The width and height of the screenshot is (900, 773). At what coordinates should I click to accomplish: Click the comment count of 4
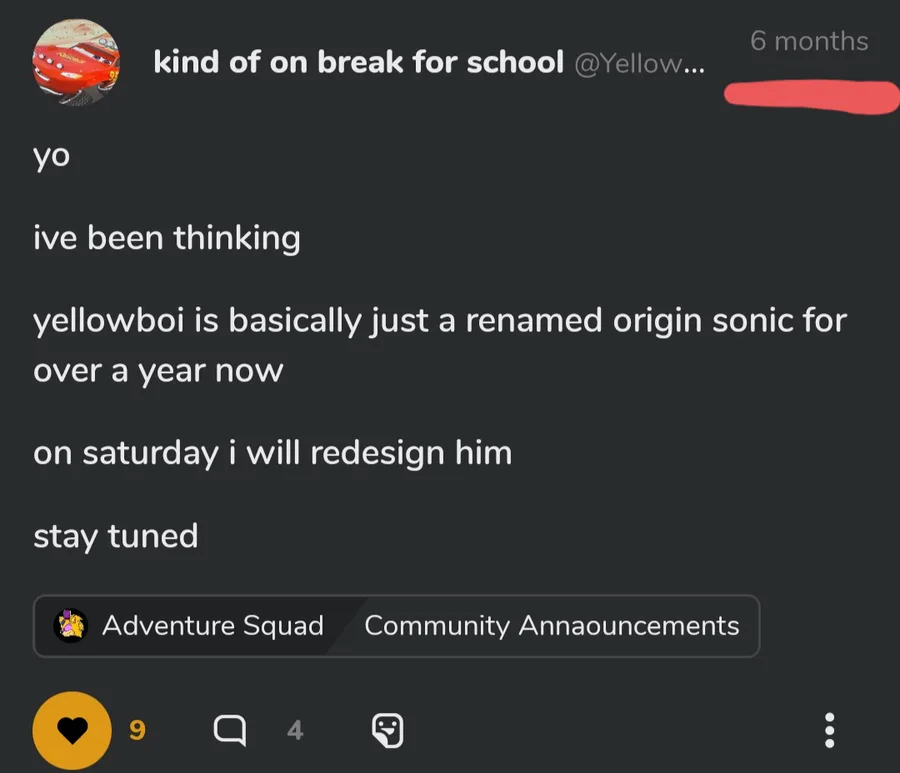294,732
